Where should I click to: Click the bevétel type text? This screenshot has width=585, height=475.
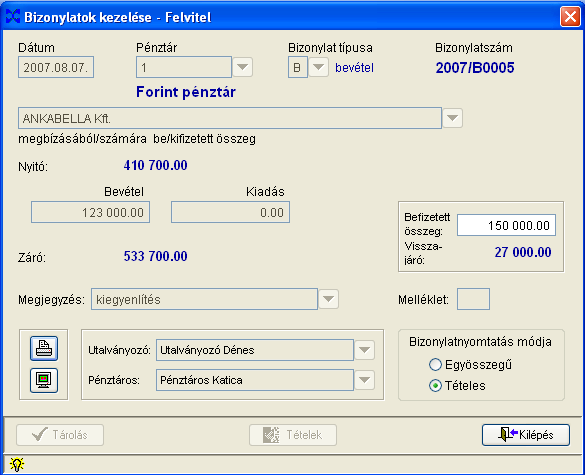(x=354, y=68)
